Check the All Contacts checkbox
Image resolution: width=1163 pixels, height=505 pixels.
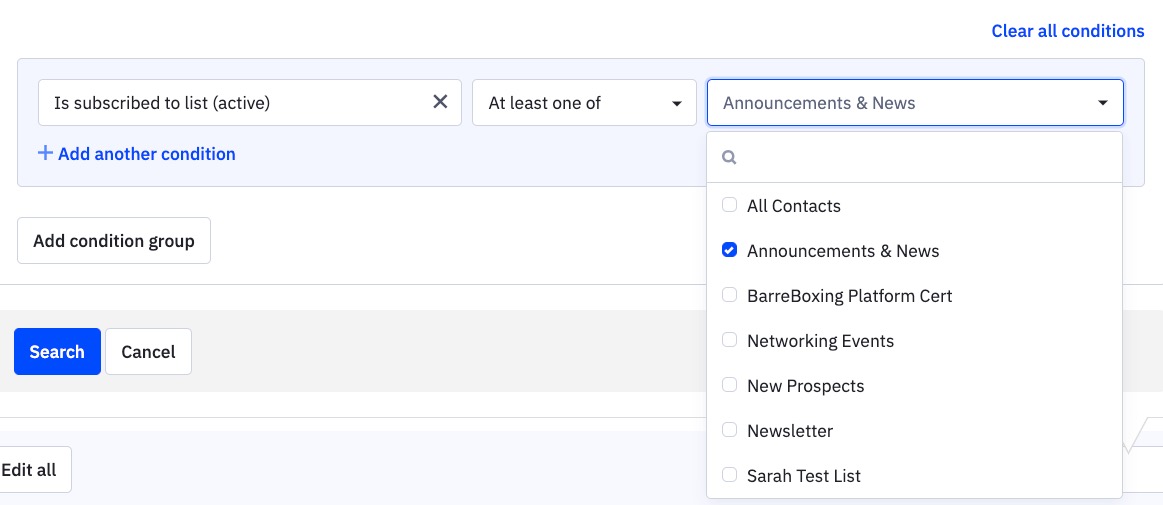(x=729, y=205)
